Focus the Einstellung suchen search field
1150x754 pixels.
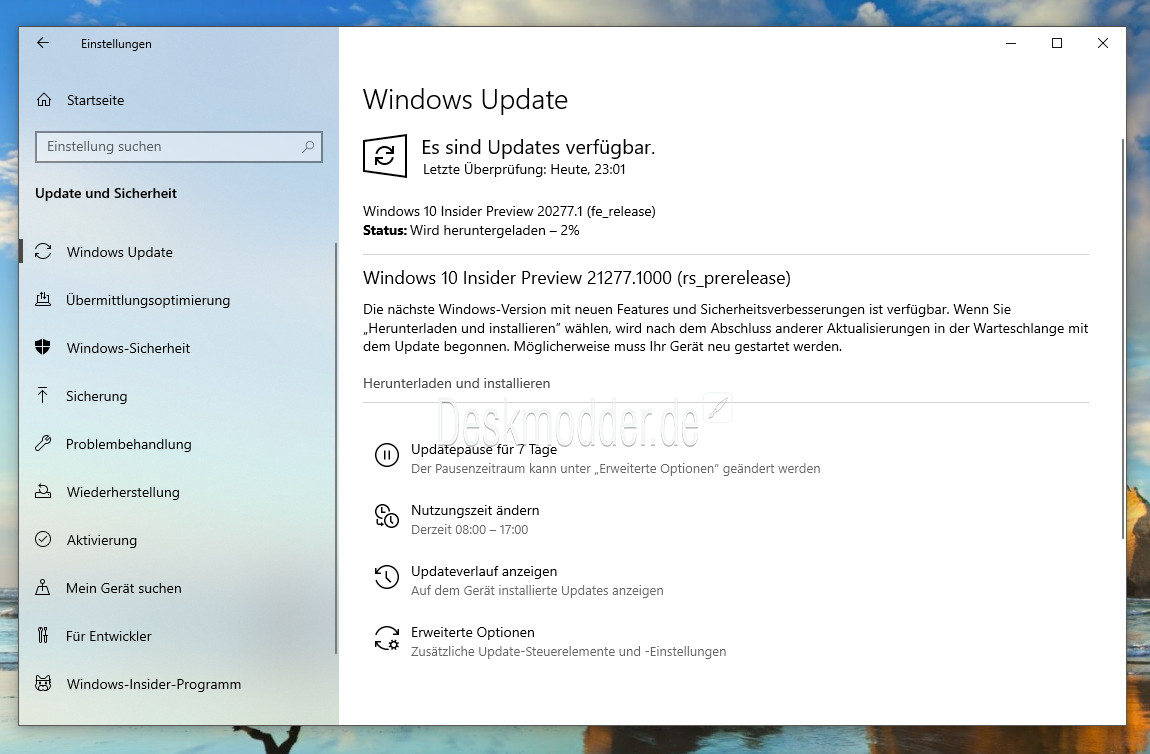[x=179, y=147]
